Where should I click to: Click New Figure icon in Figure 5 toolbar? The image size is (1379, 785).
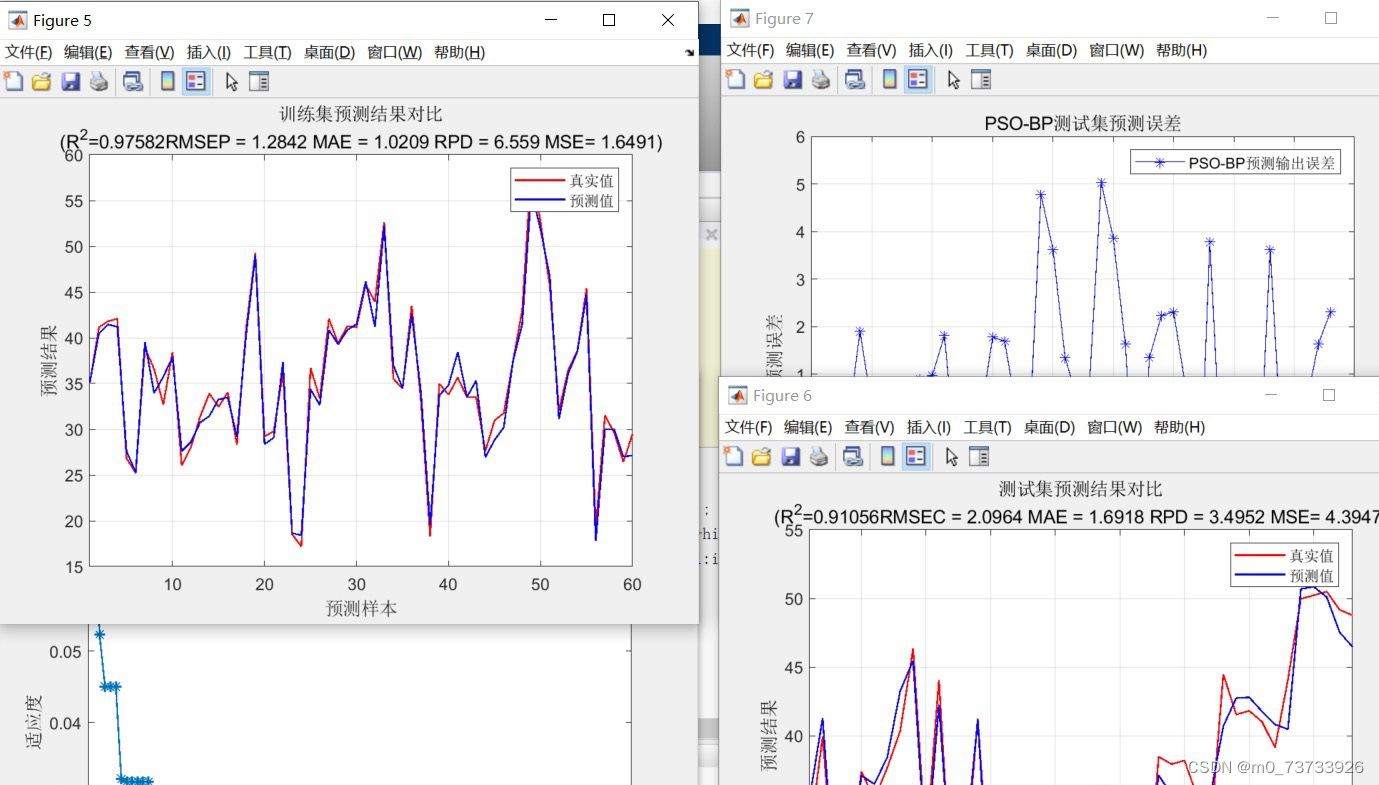[13, 81]
